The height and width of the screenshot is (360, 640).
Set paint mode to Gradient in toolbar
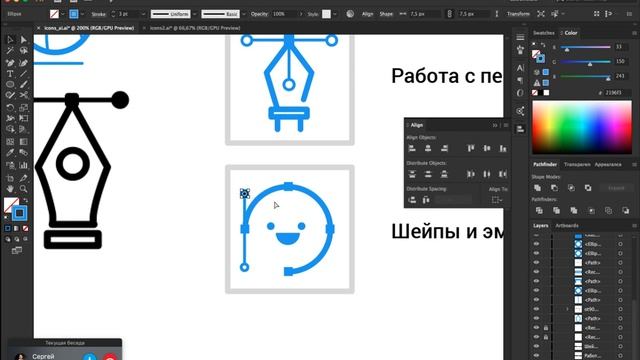pyautogui.click(x=16, y=229)
